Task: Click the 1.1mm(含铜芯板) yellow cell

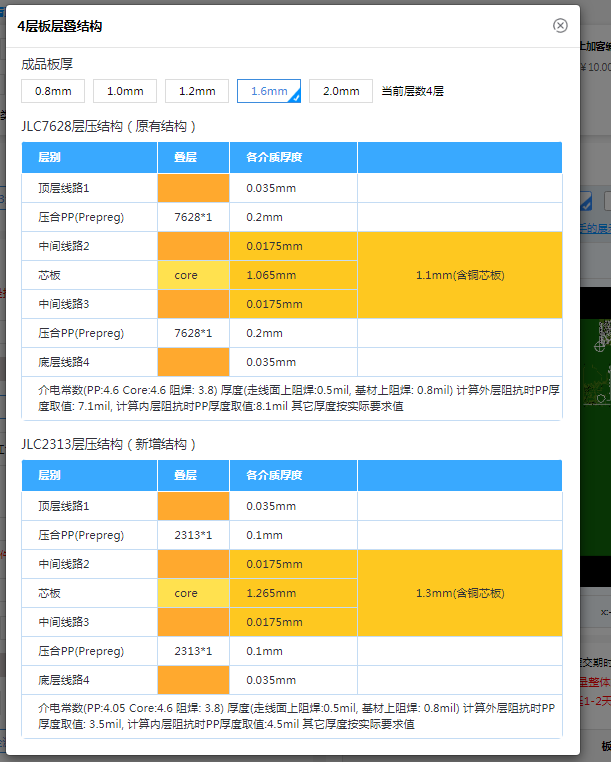Action: tap(459, 275)
